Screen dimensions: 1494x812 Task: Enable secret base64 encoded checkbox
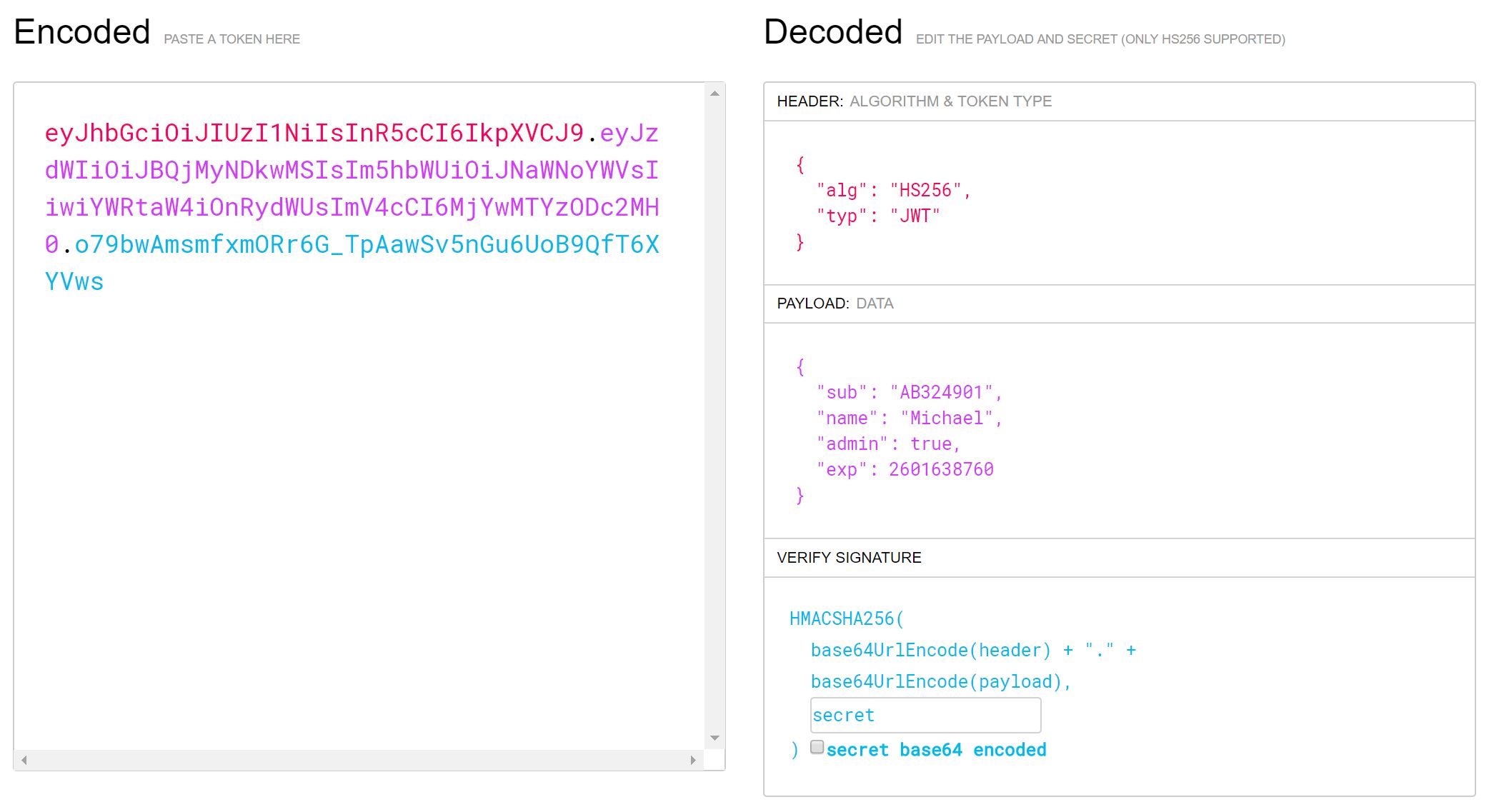(817, 747)
